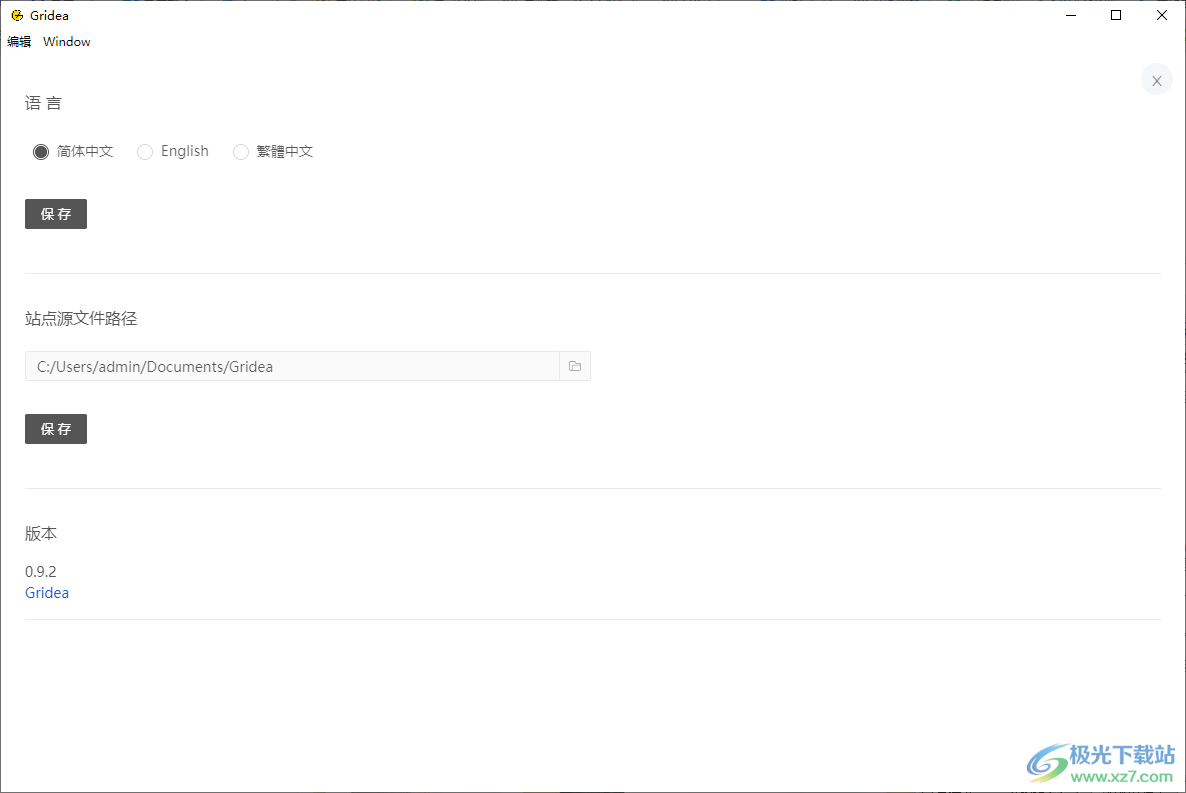Save the language setting with 保存 button
This screenshot has height=793, width=1186.
click(x=56, y=214)
